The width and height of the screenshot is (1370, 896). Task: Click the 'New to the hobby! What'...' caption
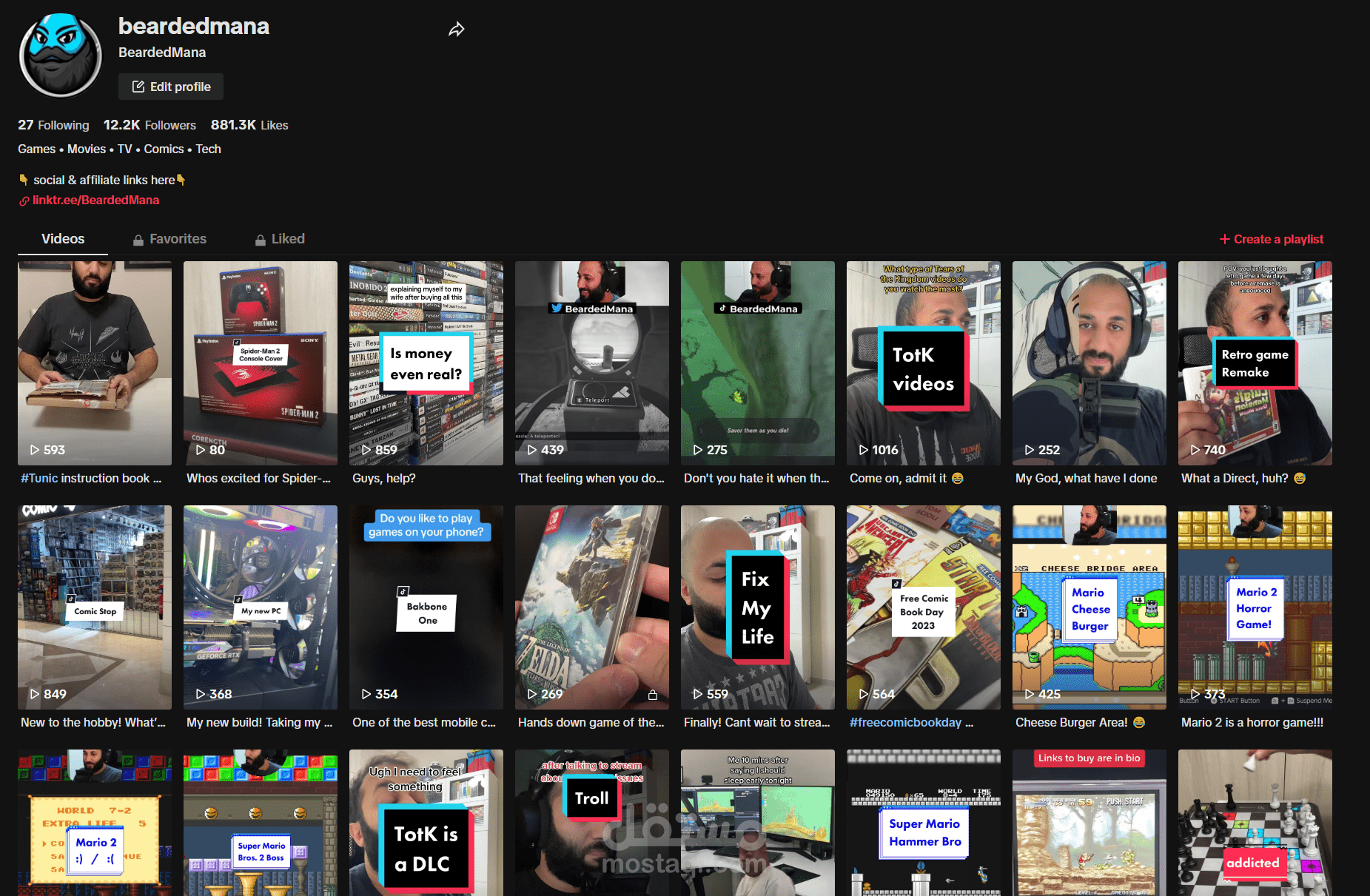coord(93,722)
